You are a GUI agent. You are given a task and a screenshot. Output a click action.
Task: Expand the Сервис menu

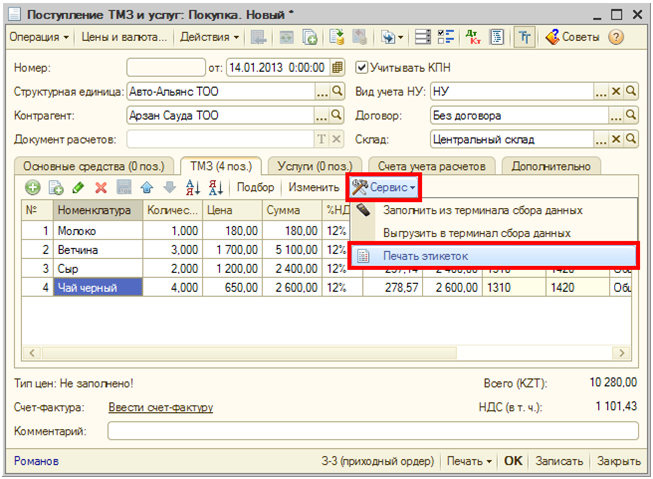[383, 187]
